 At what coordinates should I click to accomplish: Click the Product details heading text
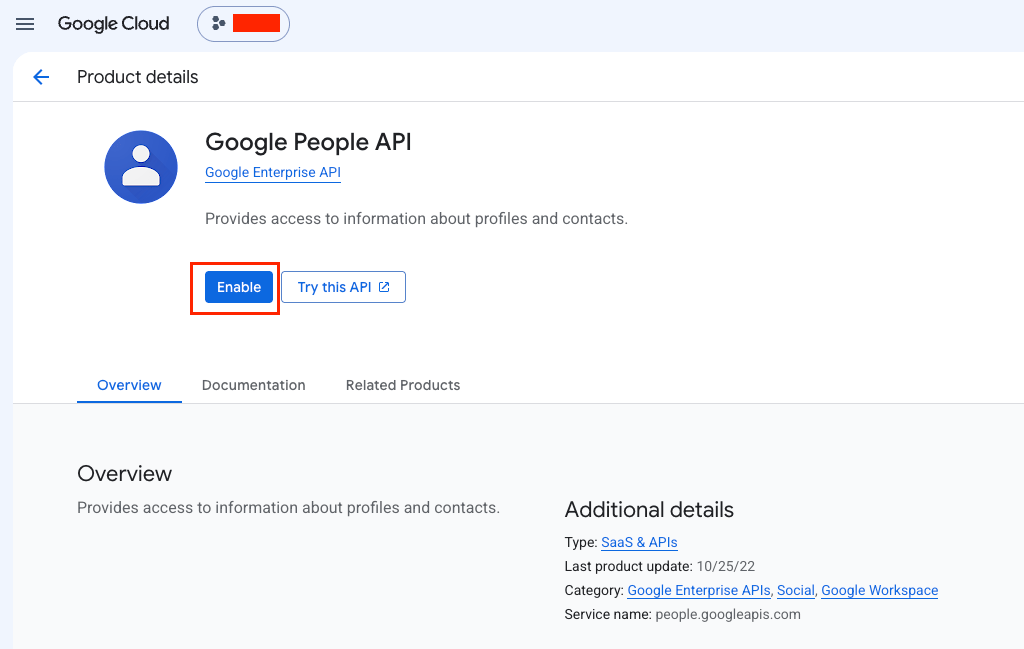tap(138, 77)
